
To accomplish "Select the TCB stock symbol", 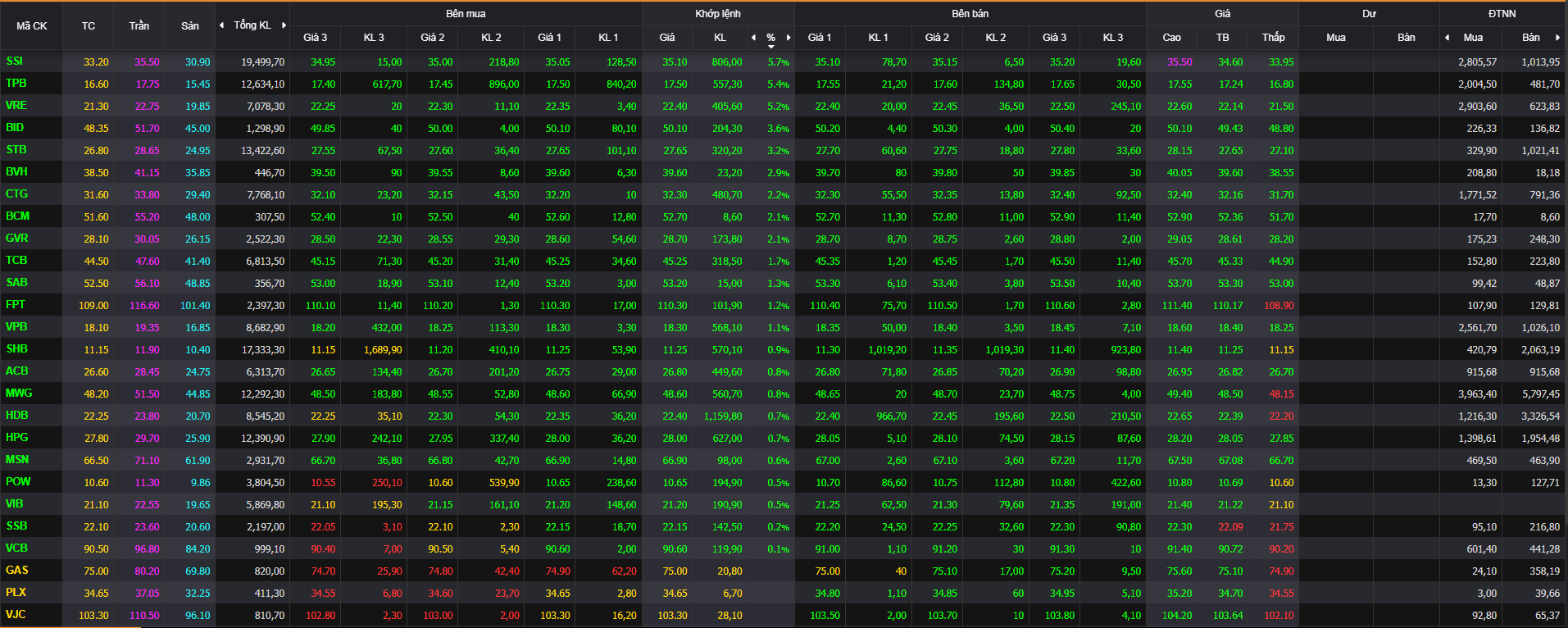I will 16,261.
